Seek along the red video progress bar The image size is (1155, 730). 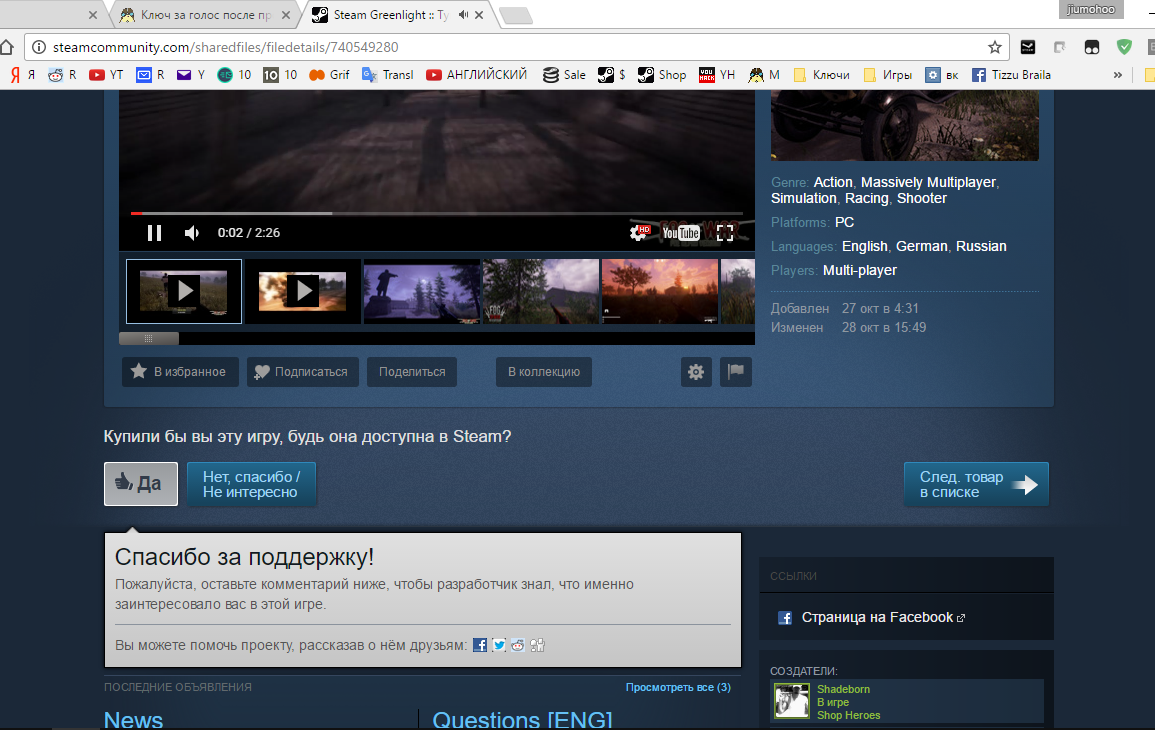(x=437, y=214)
